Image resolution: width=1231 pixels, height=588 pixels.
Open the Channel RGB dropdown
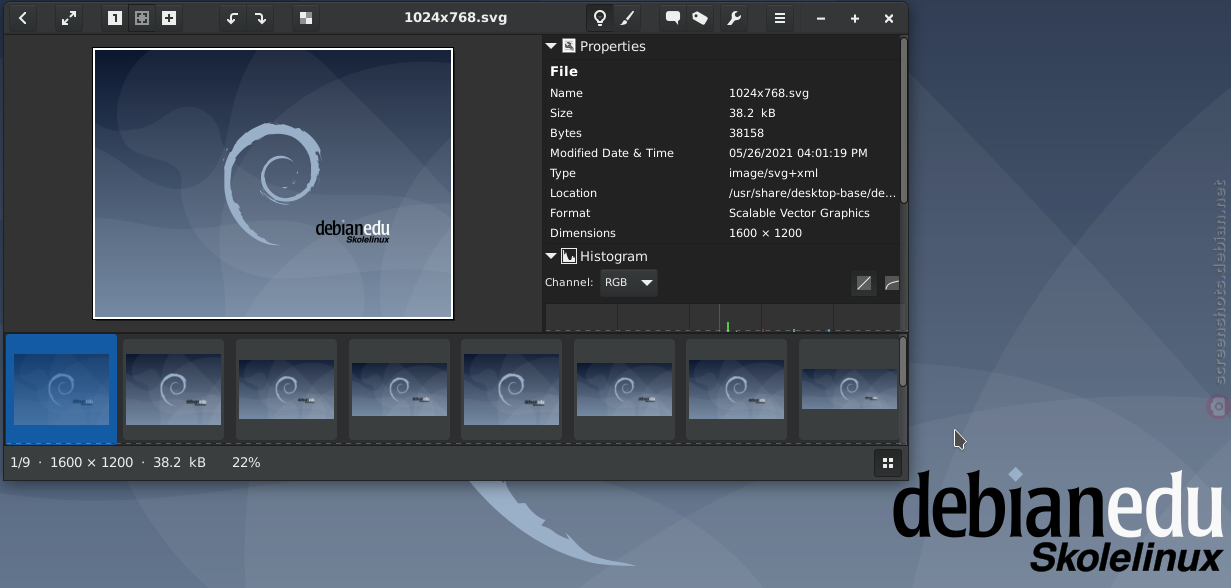(629, 283)
